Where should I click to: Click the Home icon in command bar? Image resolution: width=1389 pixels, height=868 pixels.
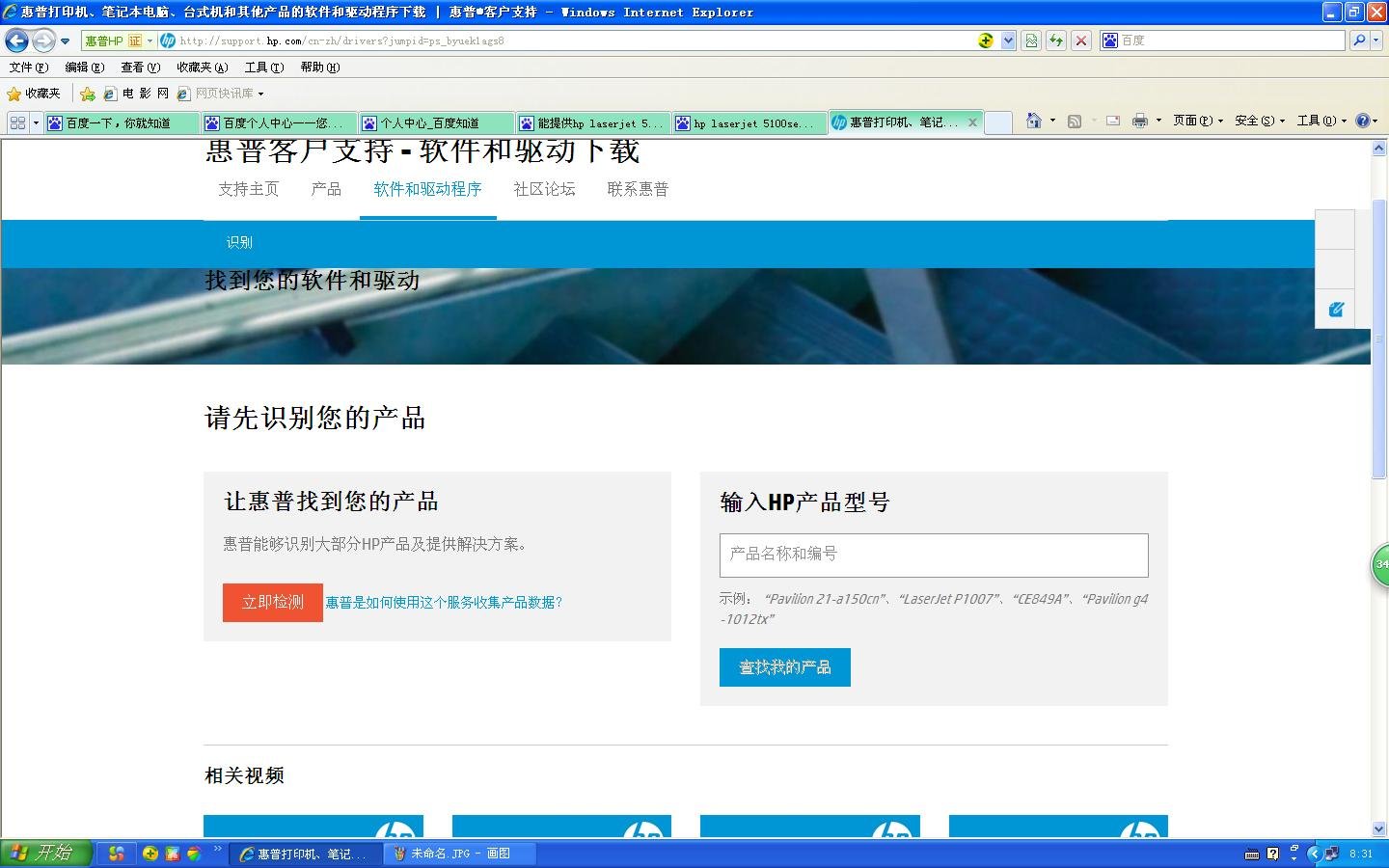[x=1034, y=121]
